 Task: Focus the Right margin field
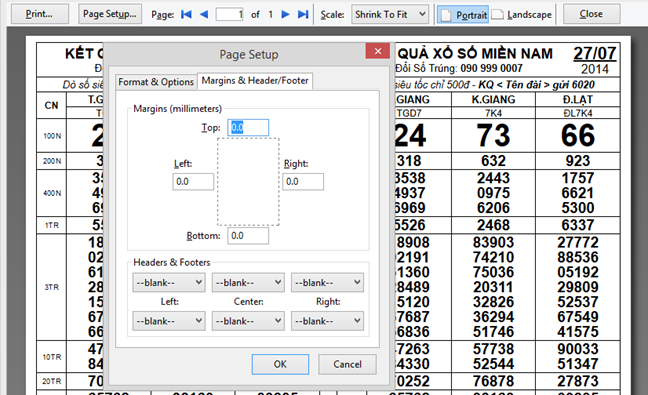pyautogui.click(x=303, y=182)
